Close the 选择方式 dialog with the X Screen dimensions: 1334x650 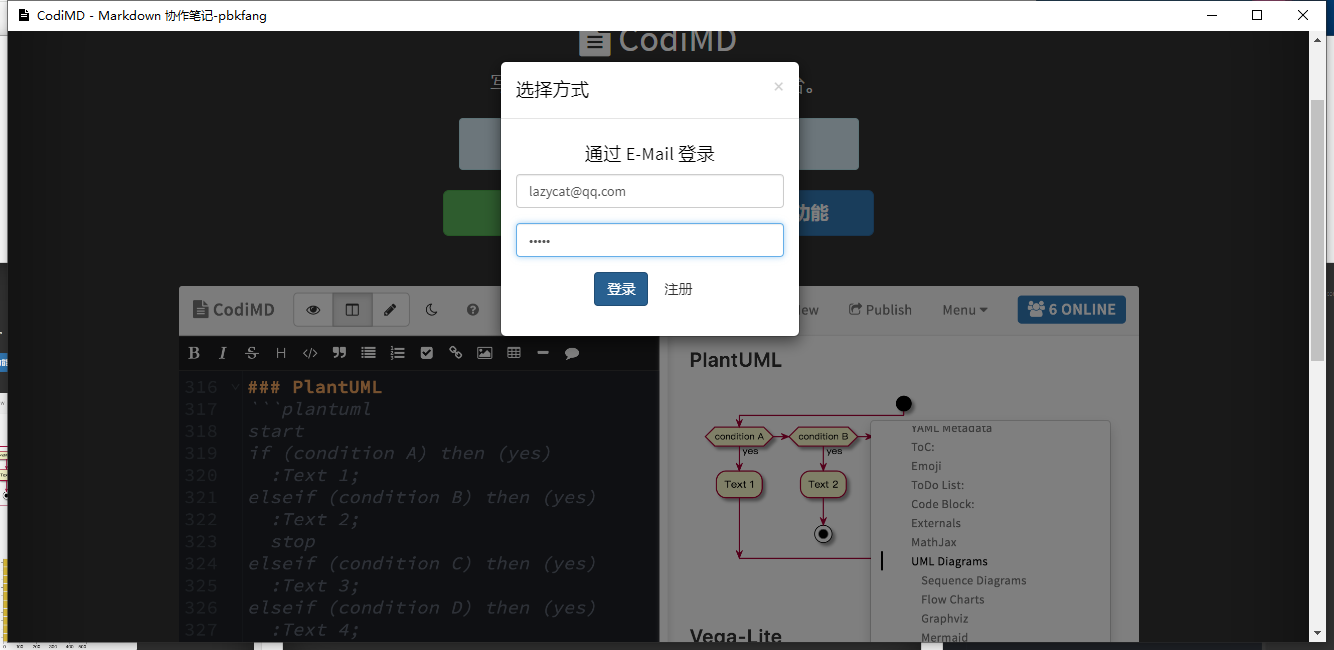(778, 87)
